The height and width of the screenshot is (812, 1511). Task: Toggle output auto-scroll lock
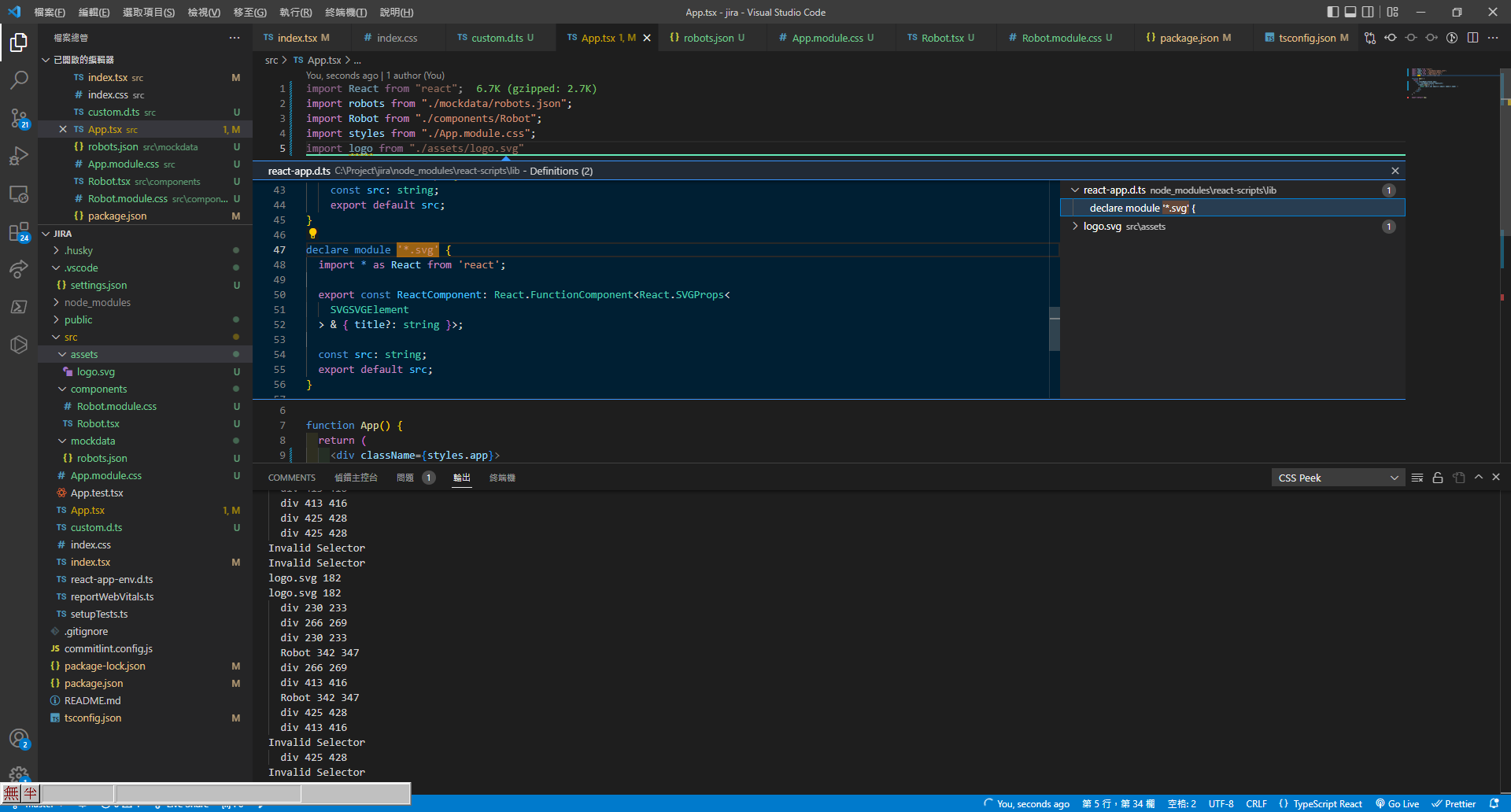click(1438, 478)
